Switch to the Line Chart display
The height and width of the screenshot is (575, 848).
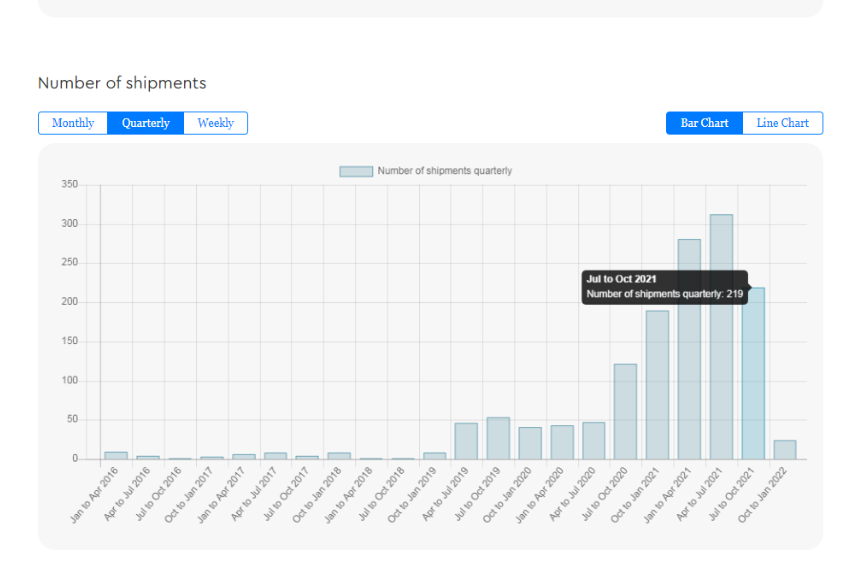point(782,123)
